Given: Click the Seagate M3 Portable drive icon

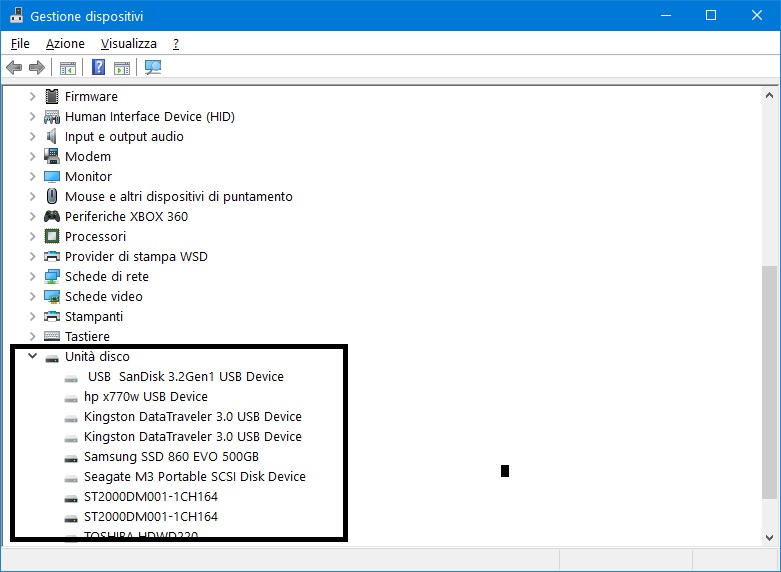Looking at the screenshot, I should (x=71, y=478).
